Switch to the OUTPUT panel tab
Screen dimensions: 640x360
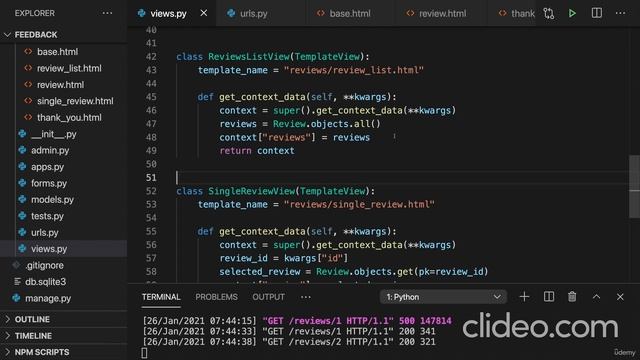[268, 297]
